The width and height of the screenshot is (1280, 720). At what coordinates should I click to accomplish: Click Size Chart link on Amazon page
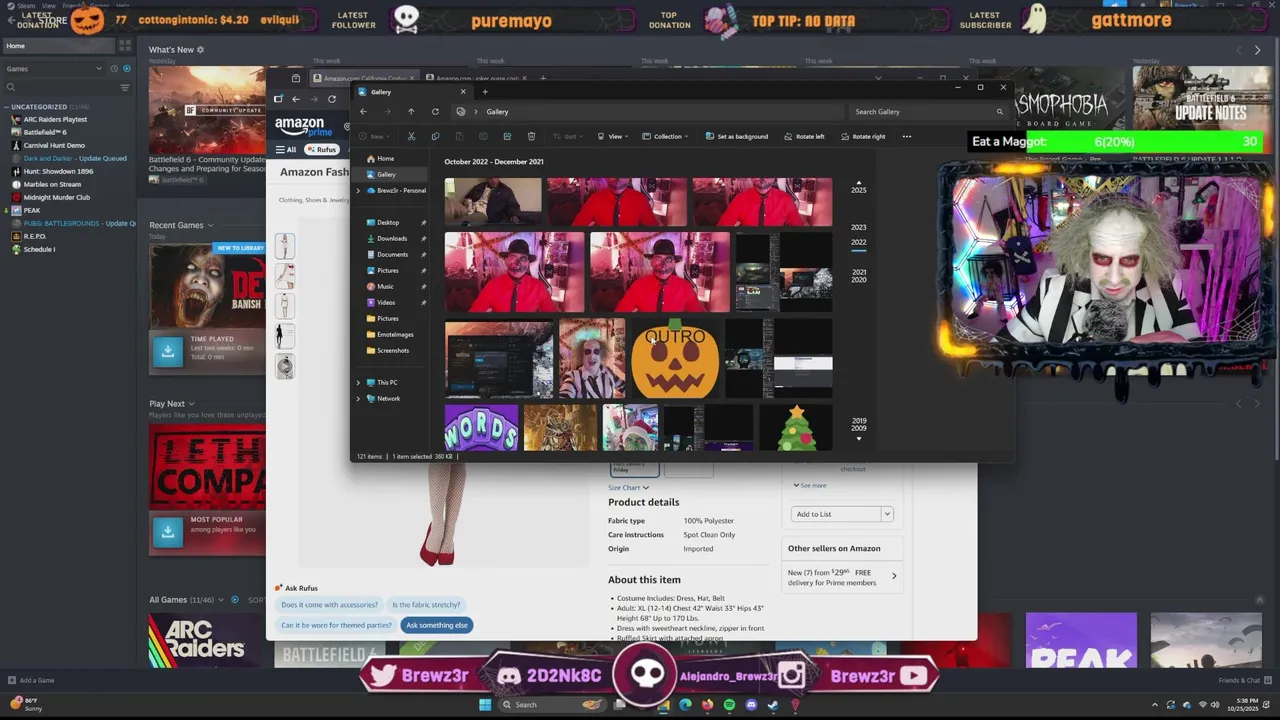(628, 487)
